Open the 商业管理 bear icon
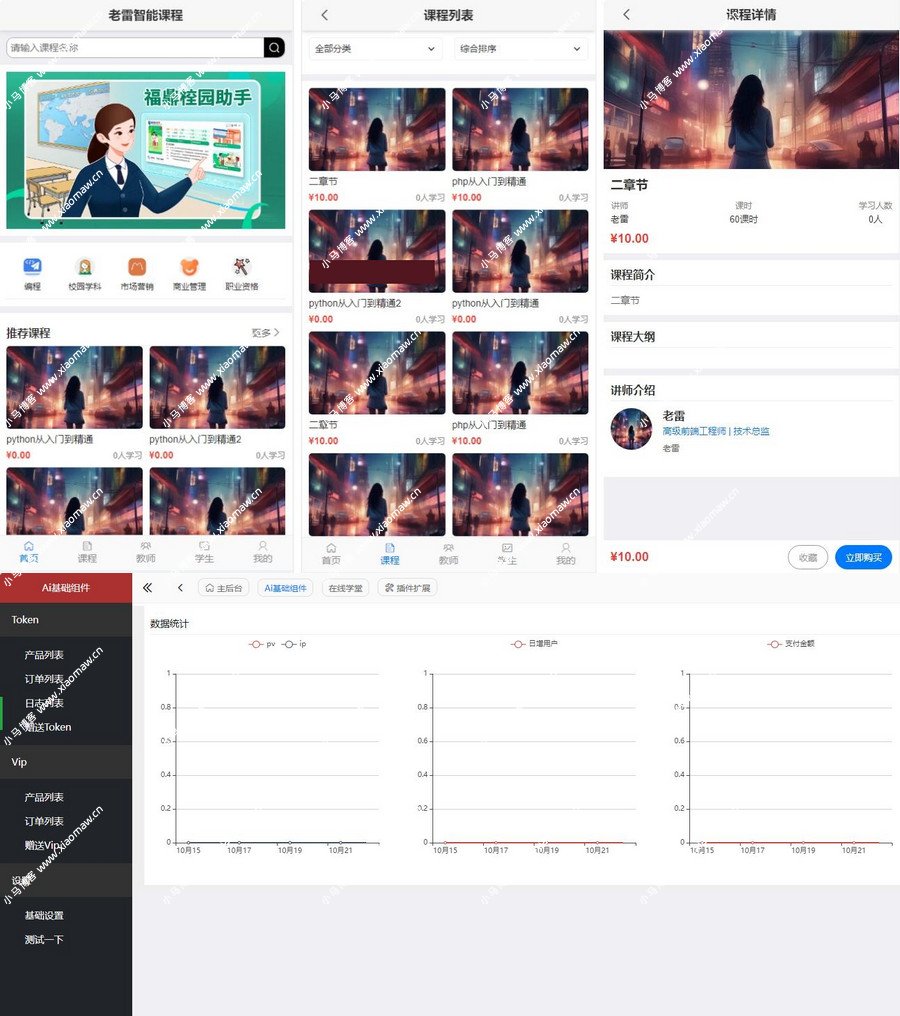900x1016 pixels. [x=189, y=267]
